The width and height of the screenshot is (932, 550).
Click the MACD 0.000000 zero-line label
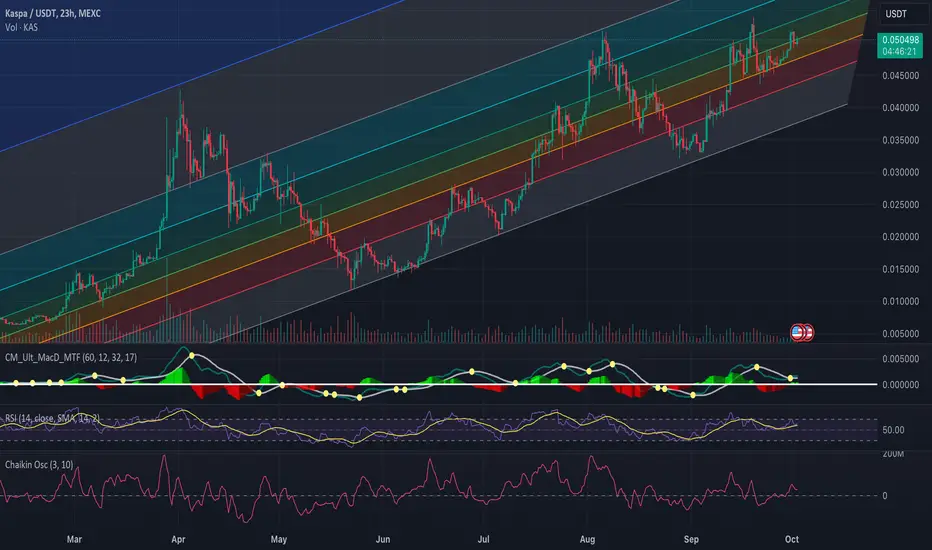click(900, 385)
